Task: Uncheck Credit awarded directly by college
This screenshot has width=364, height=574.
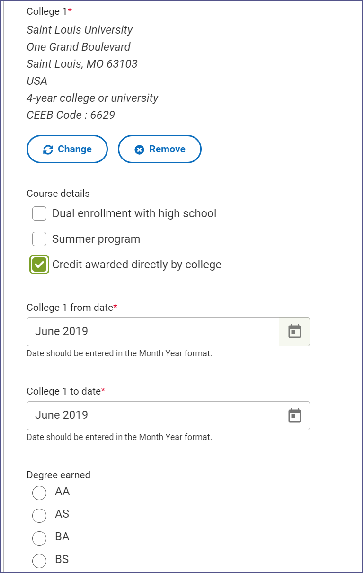Action: [x=39, y=264]
